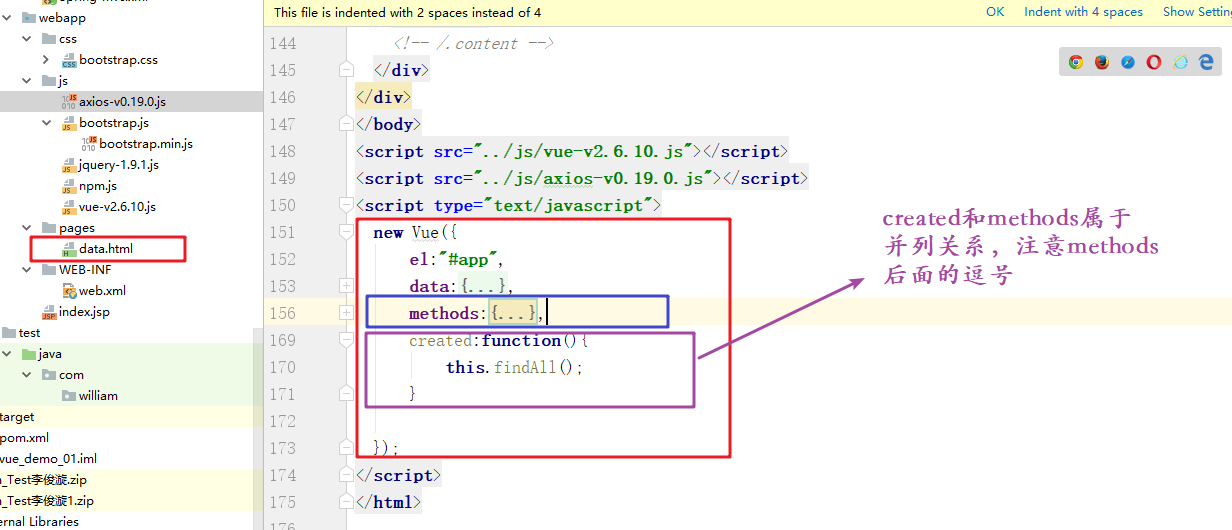Collapse fold marker at line 145
This screenshot has width=1232, height=530.
point(346,70)
